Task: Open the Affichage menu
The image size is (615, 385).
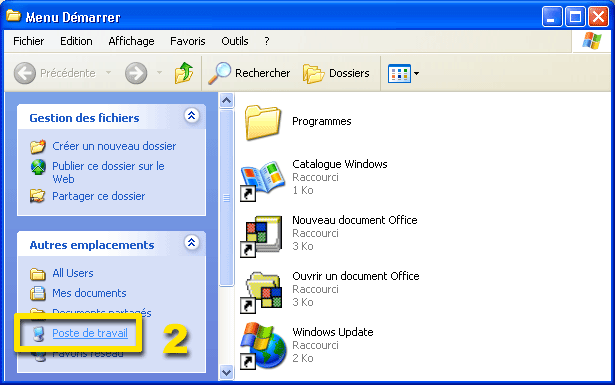Action: [x=131, y=41]
